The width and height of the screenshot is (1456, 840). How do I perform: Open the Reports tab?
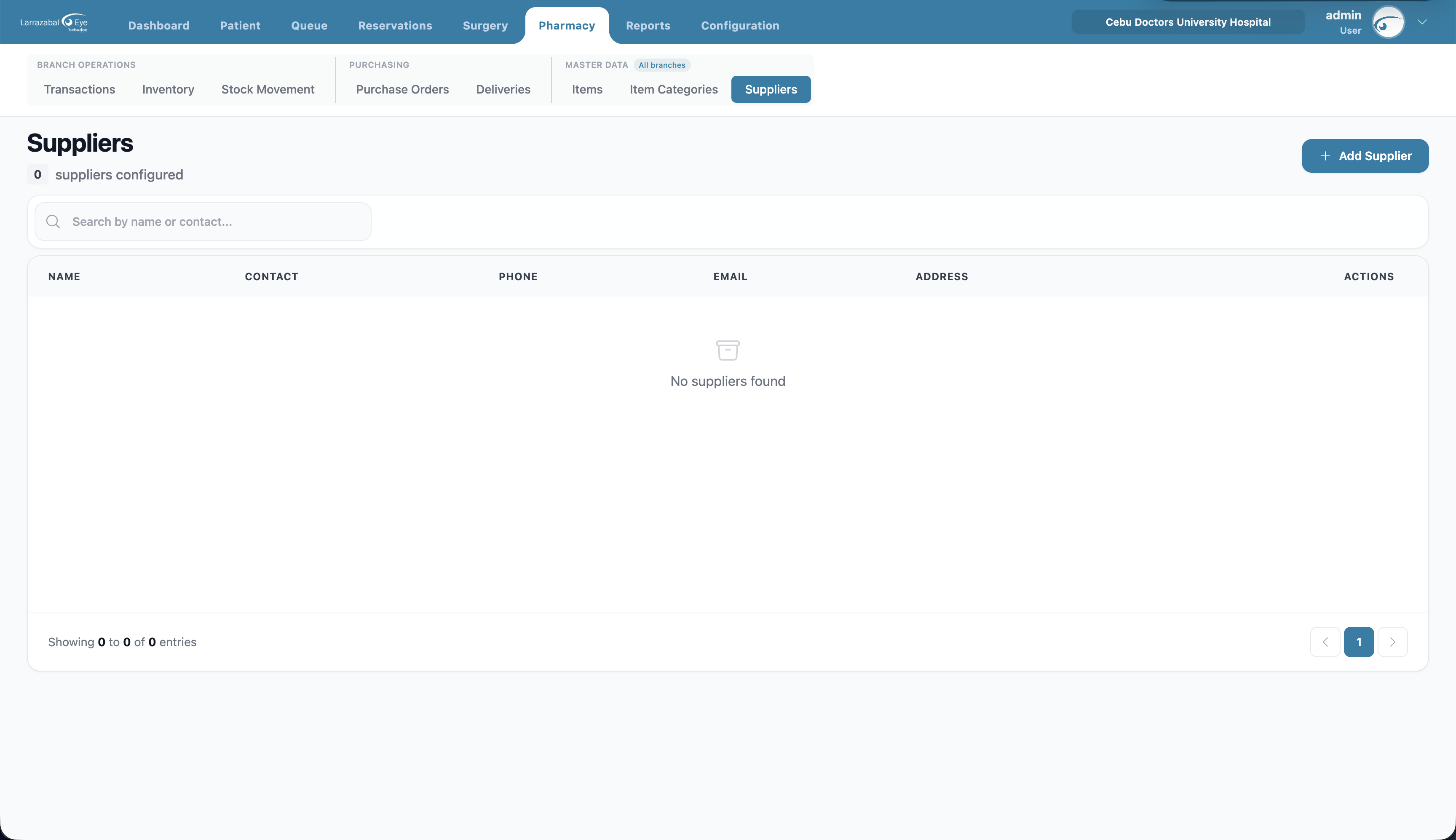[648, 25]
